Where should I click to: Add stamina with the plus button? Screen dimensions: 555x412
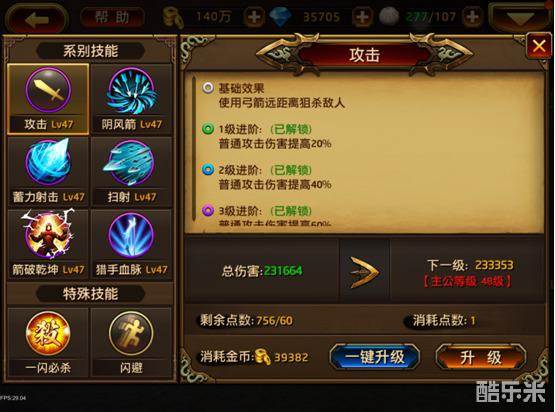473,17
